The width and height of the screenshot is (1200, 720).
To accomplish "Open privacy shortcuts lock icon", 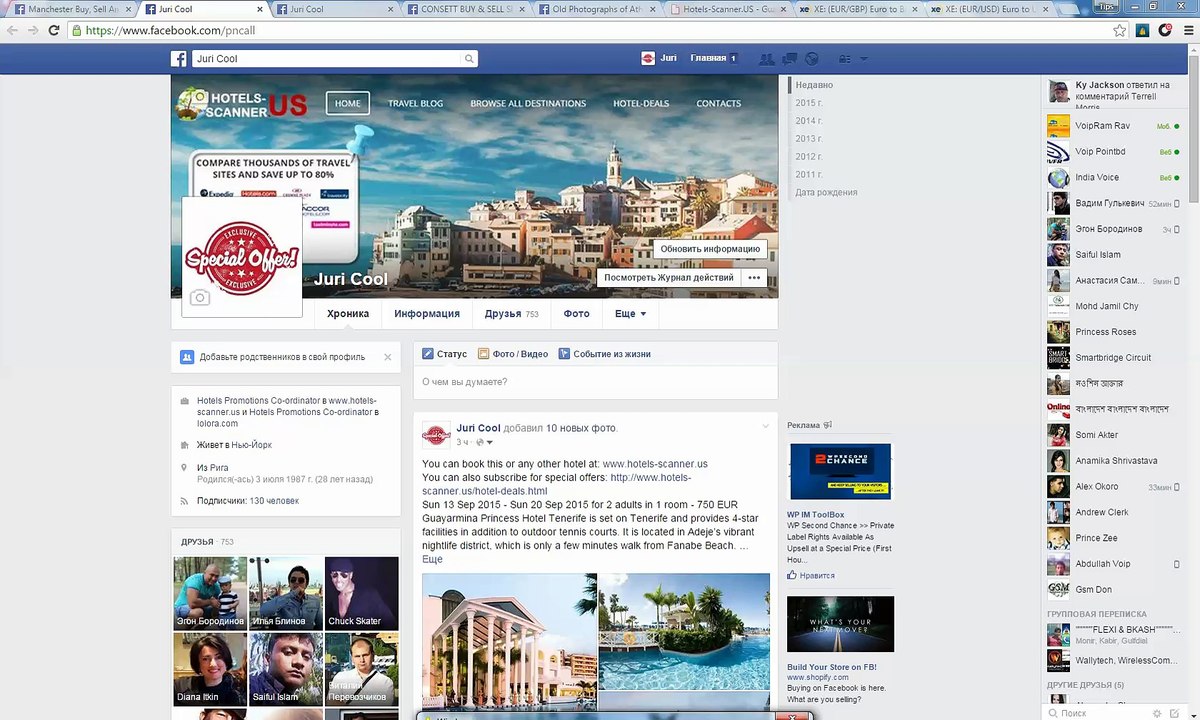I will pos(845,59).
